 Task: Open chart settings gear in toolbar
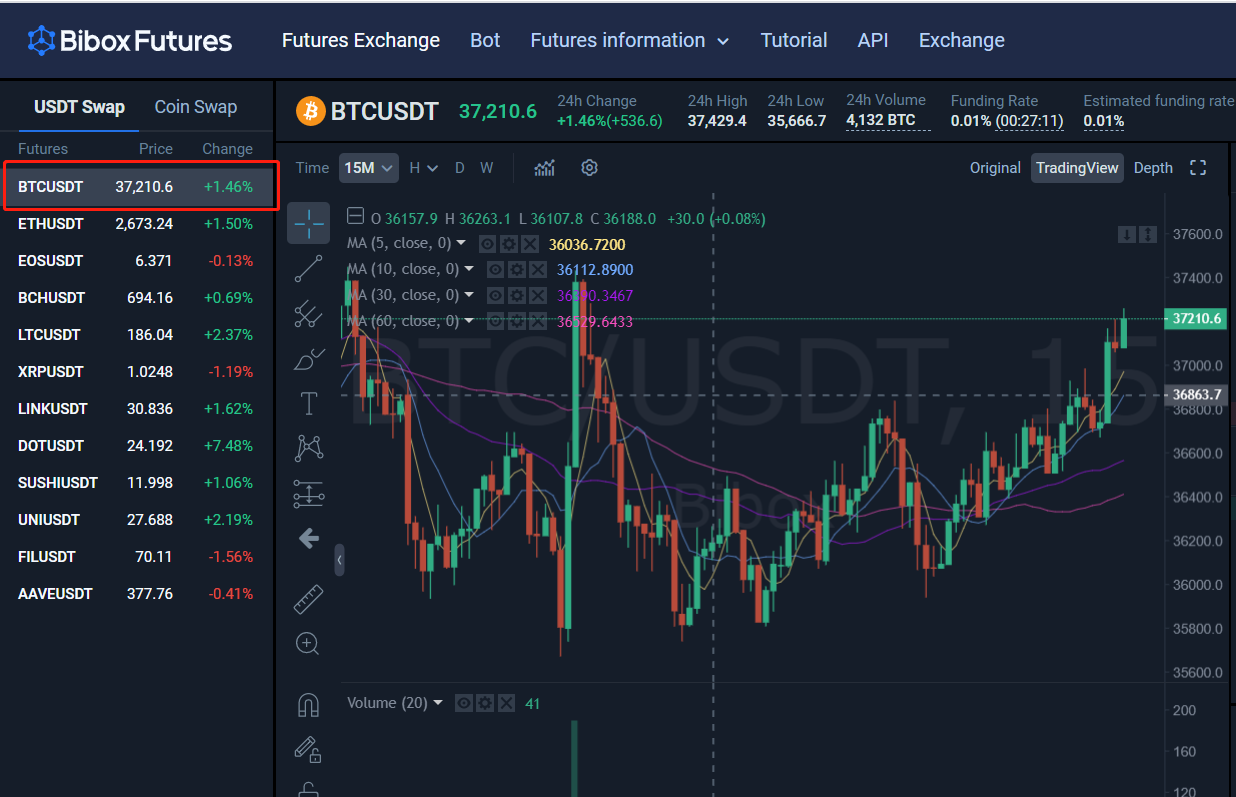[589, 168]
